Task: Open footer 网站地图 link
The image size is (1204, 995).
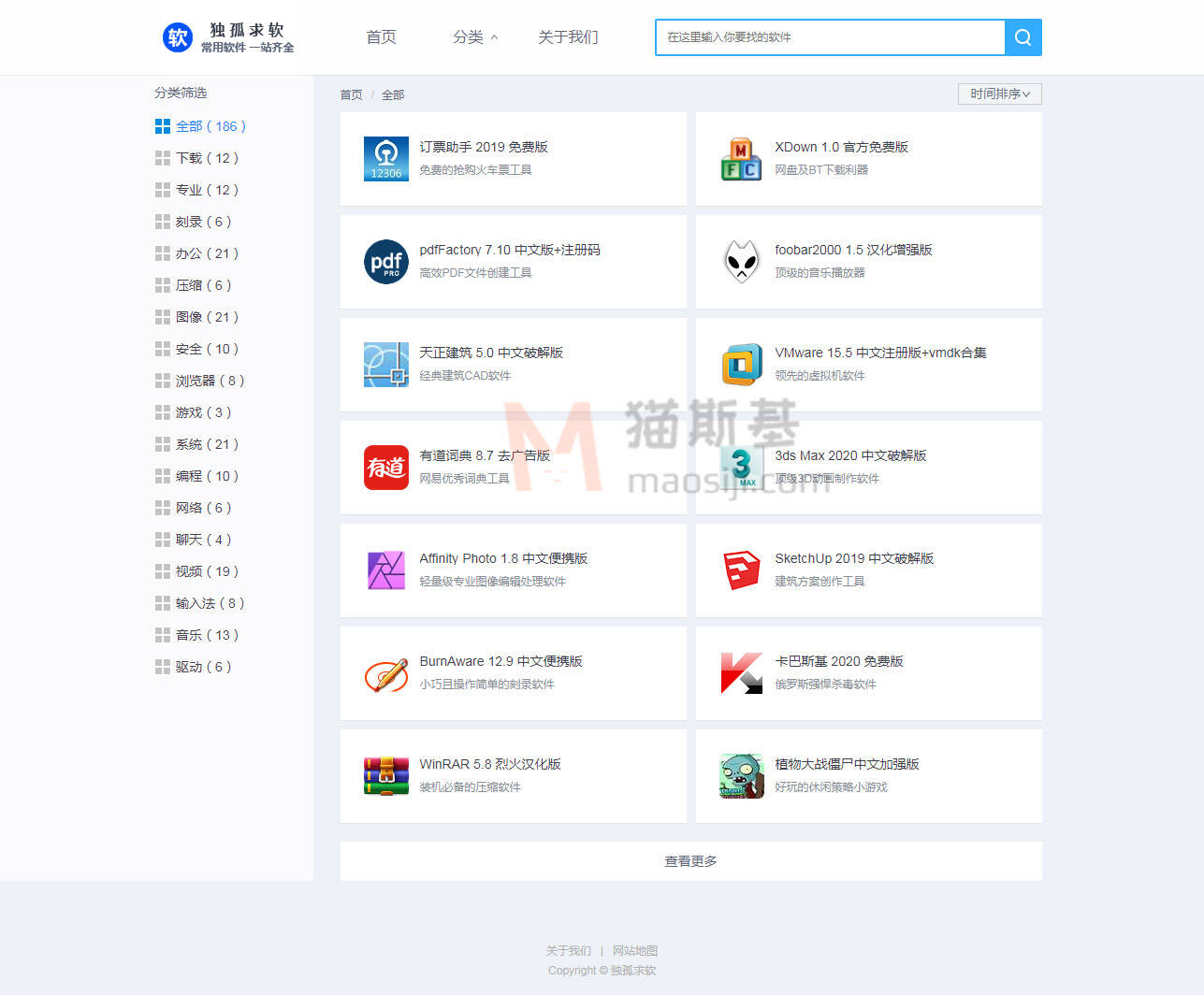Action: pos(635,950)
